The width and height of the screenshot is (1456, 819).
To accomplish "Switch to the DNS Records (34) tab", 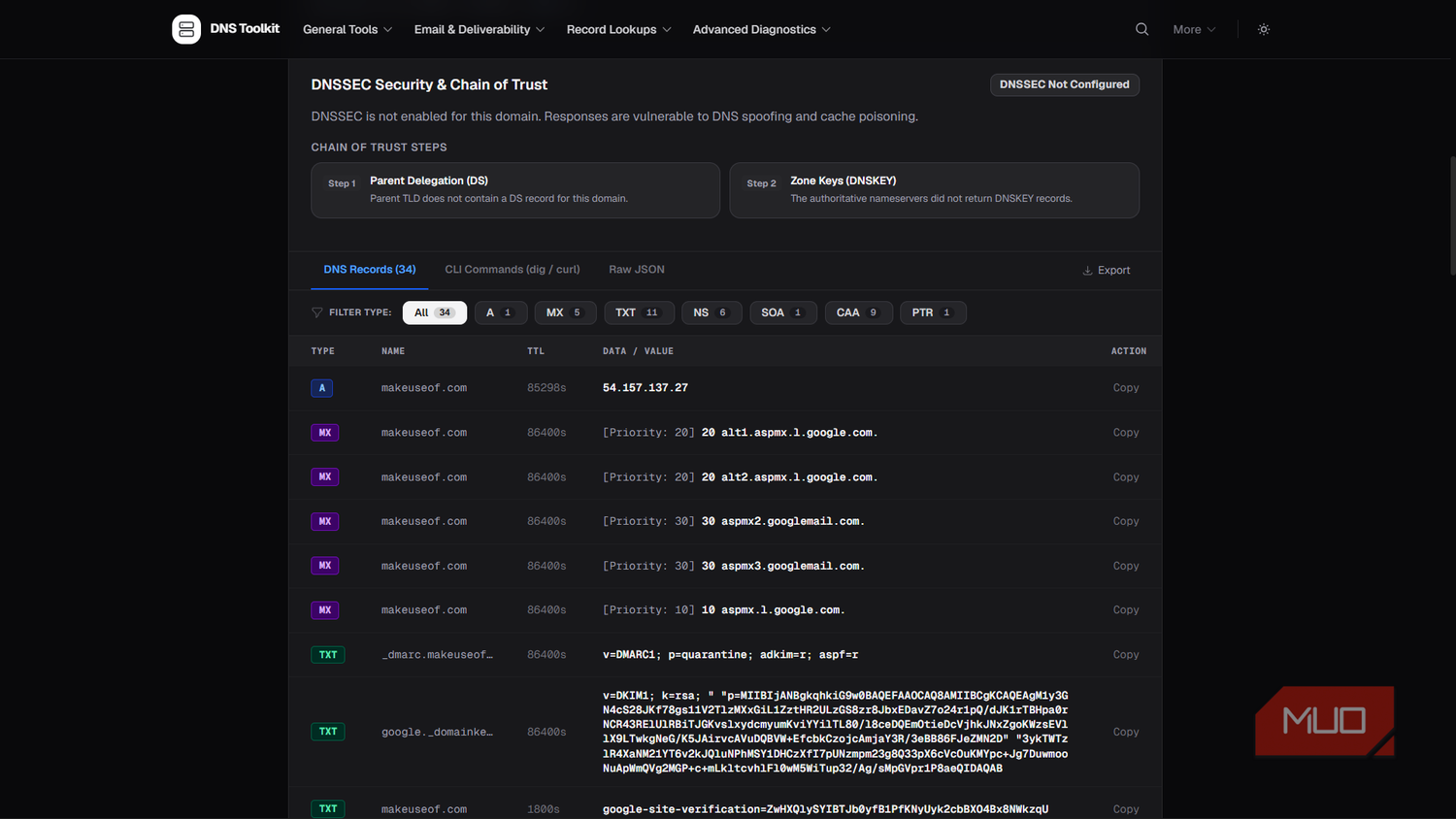I will click(x=370, y=270).
